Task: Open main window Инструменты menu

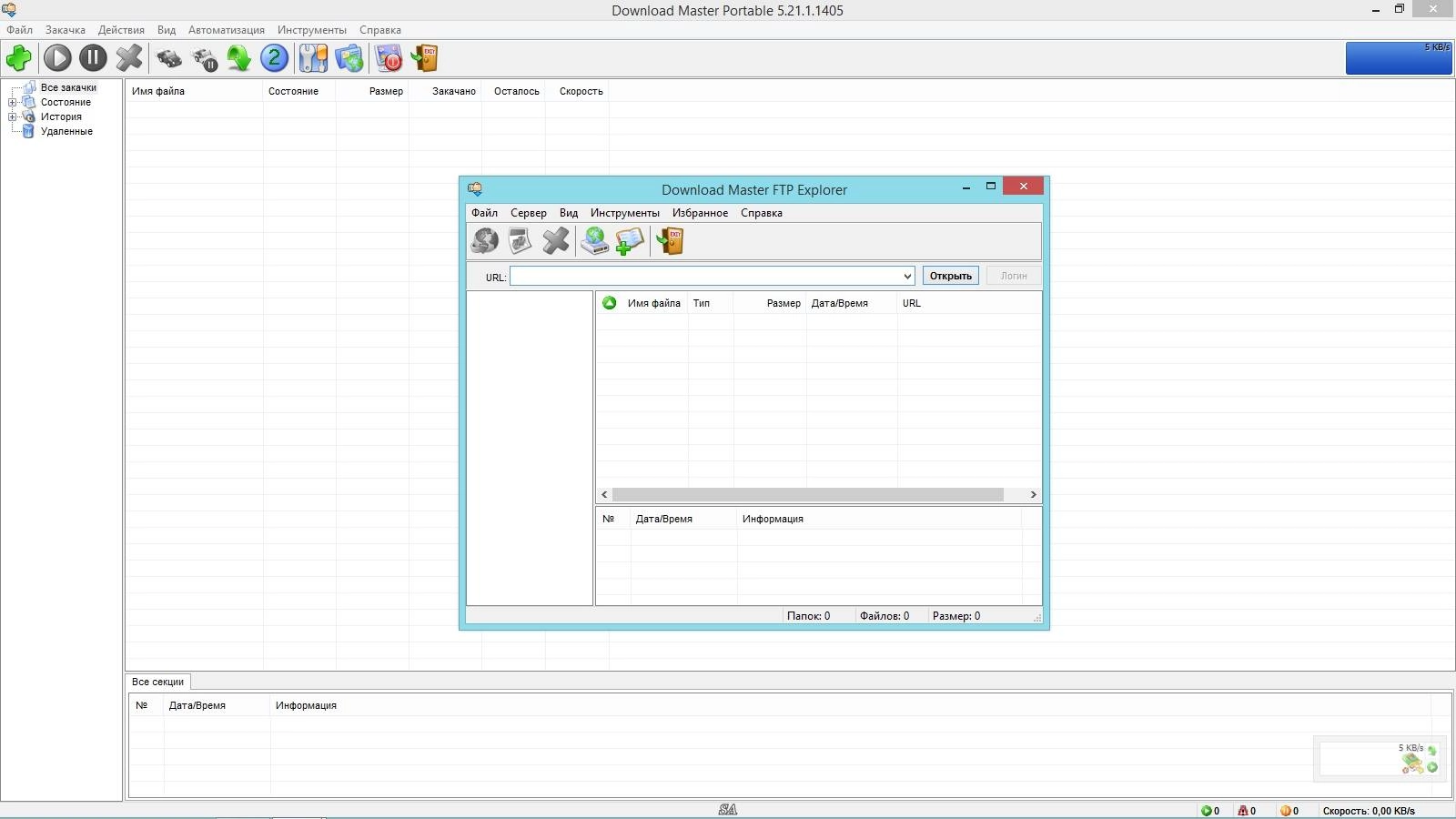Action: point(312,30)
